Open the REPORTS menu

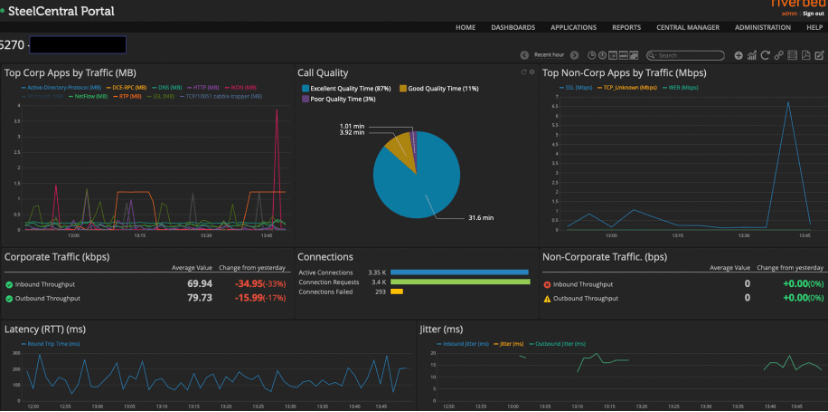[626, 27]
